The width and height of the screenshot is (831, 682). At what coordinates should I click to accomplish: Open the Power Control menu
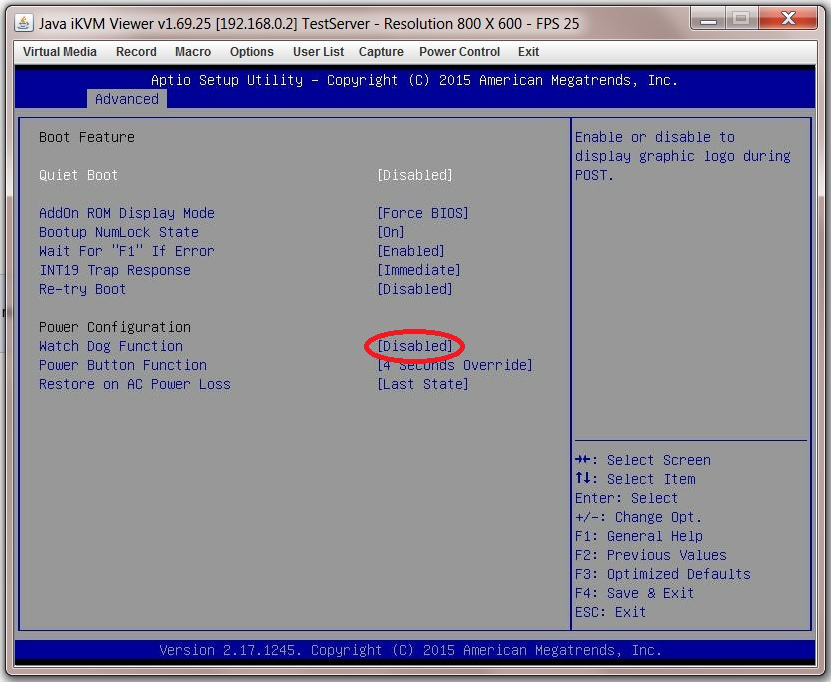pos(459,52)
